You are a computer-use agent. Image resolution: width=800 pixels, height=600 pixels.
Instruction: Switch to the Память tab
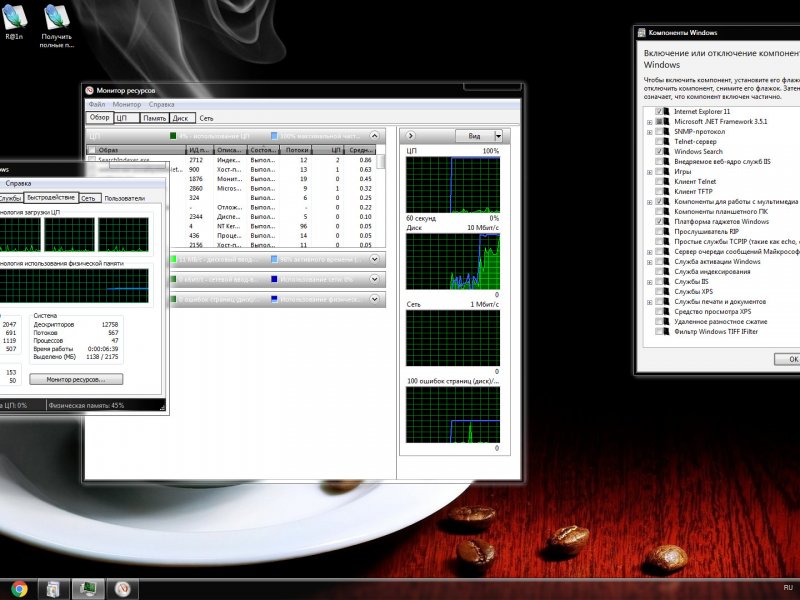point(155,118)
